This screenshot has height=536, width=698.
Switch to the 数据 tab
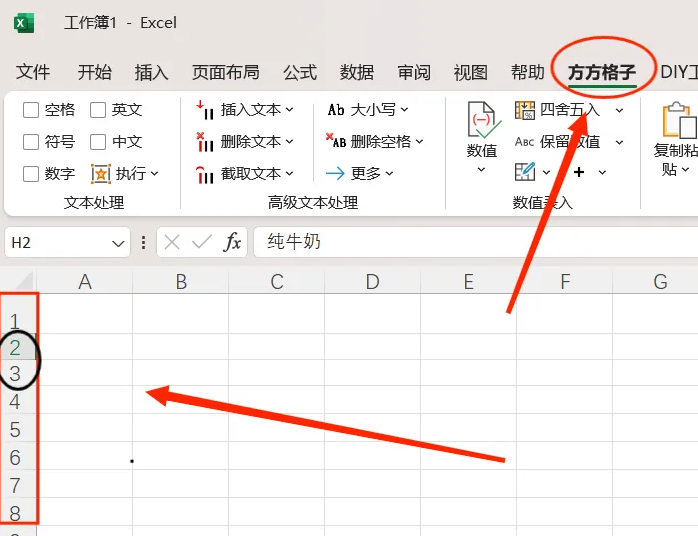[x=357, y=72]
